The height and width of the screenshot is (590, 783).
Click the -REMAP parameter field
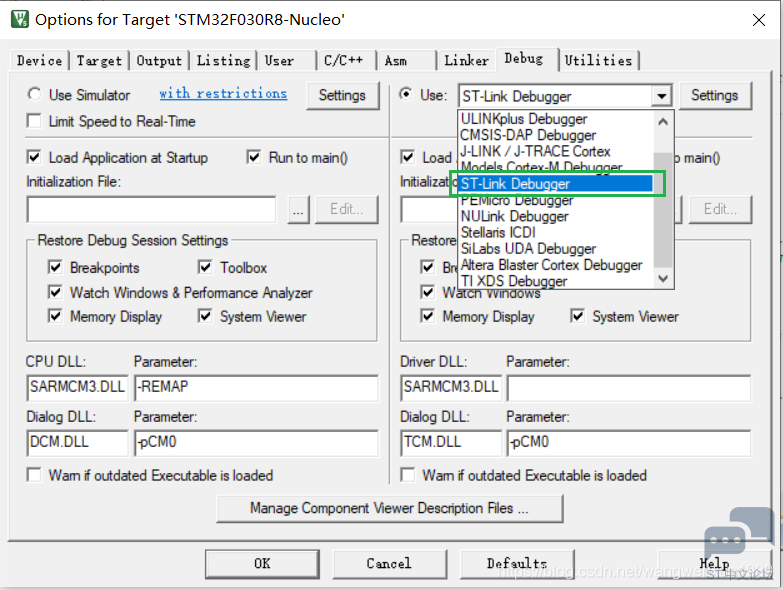click(x=256, y=388)
